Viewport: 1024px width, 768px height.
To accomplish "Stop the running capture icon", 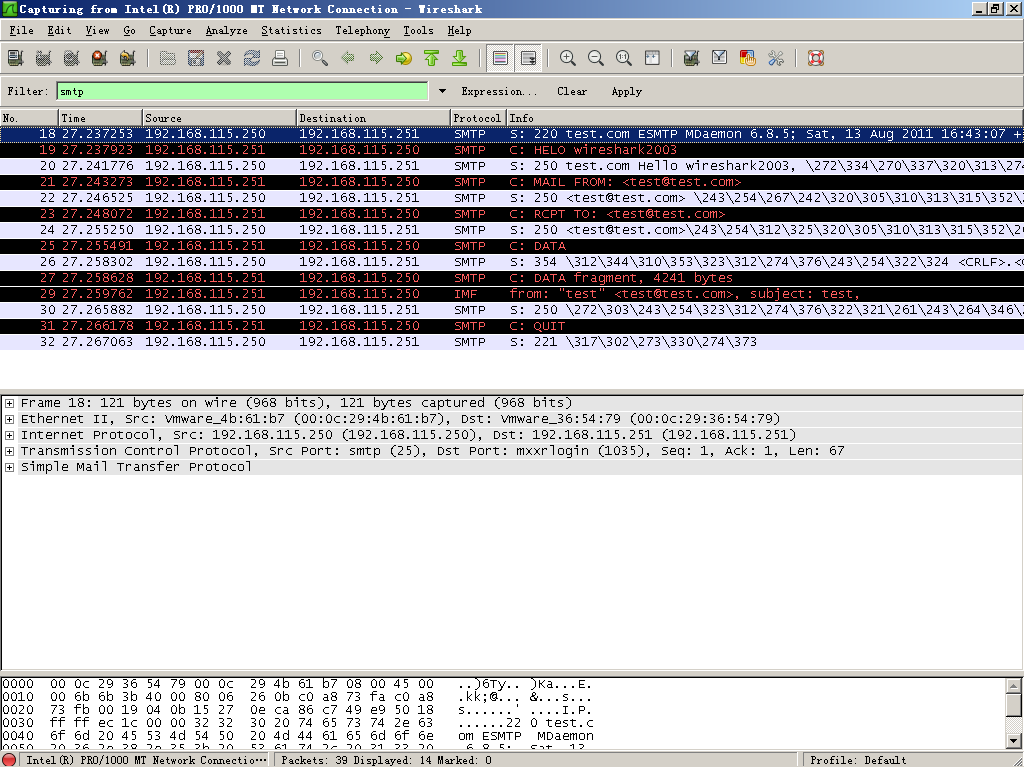I will (x=100, y=58).
